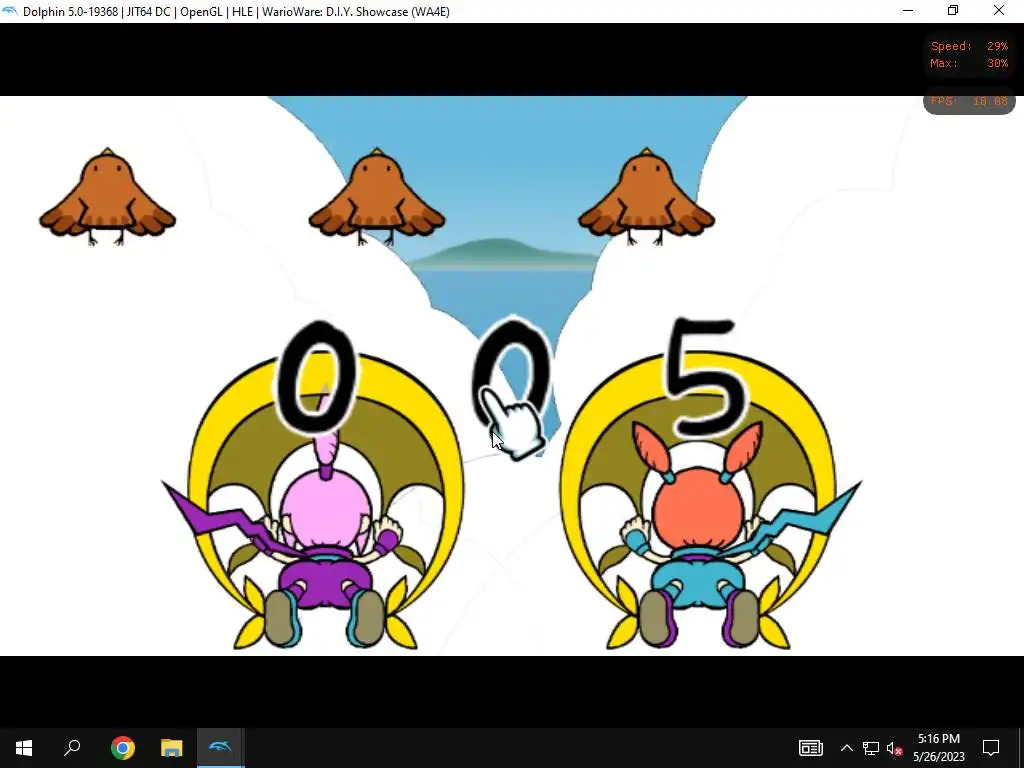1024x768 pixels.
Task: Open the clock showing 5:16 PM
Action: [x=938, y=748]
